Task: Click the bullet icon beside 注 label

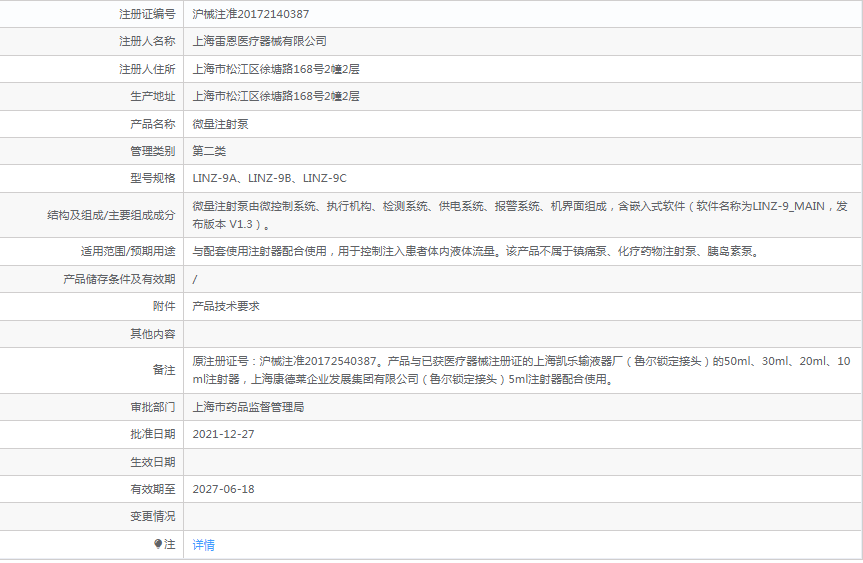Action: click(x=158, y=544)
